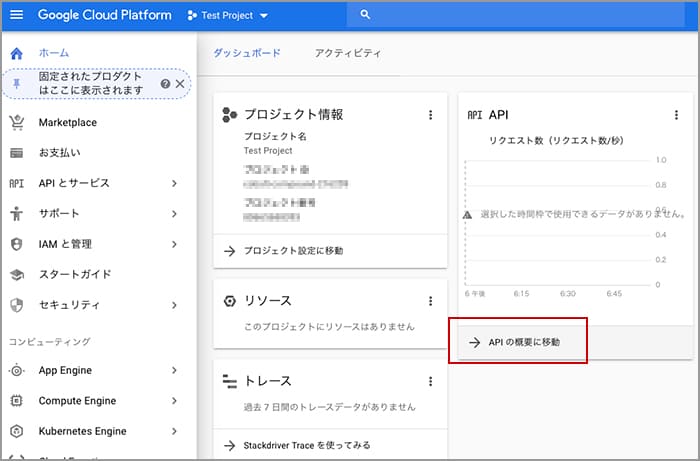Screen dimensions: 700x461
Task: Click プロジェクト設定に移動 link
Action: [x=293, y=251]
